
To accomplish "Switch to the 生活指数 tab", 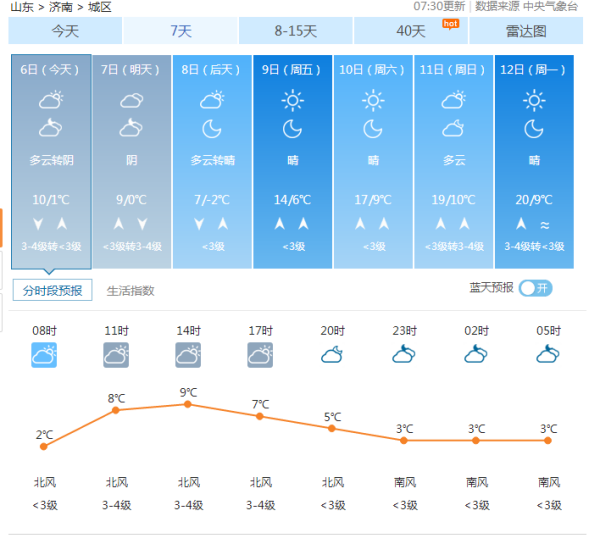I will 130,291.
